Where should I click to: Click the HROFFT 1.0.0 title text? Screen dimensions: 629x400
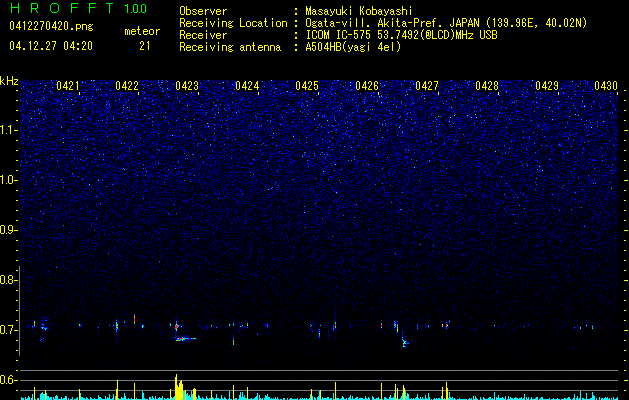tap(78, 8)
